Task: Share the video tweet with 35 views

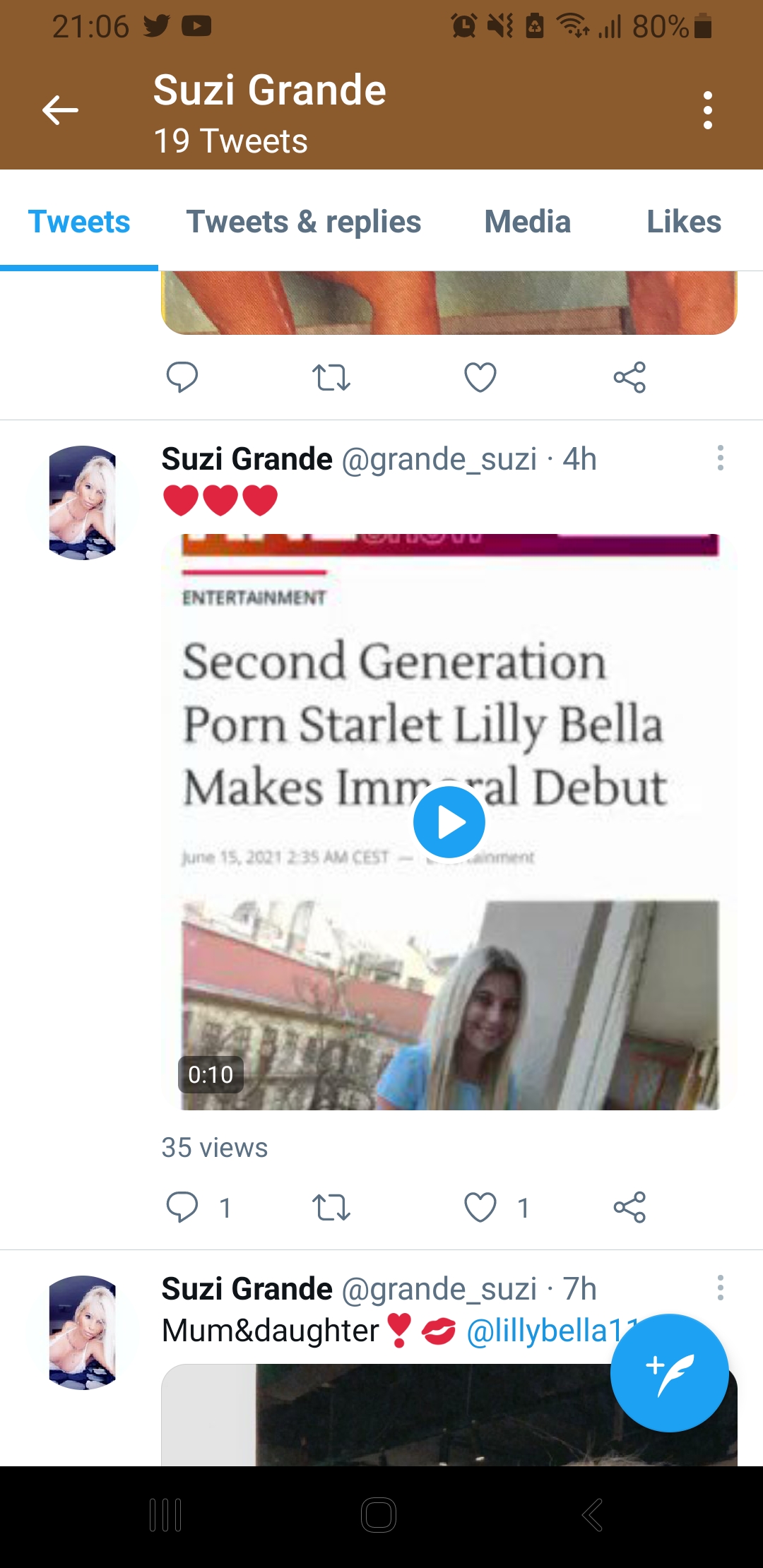Action: [629, 1207]
